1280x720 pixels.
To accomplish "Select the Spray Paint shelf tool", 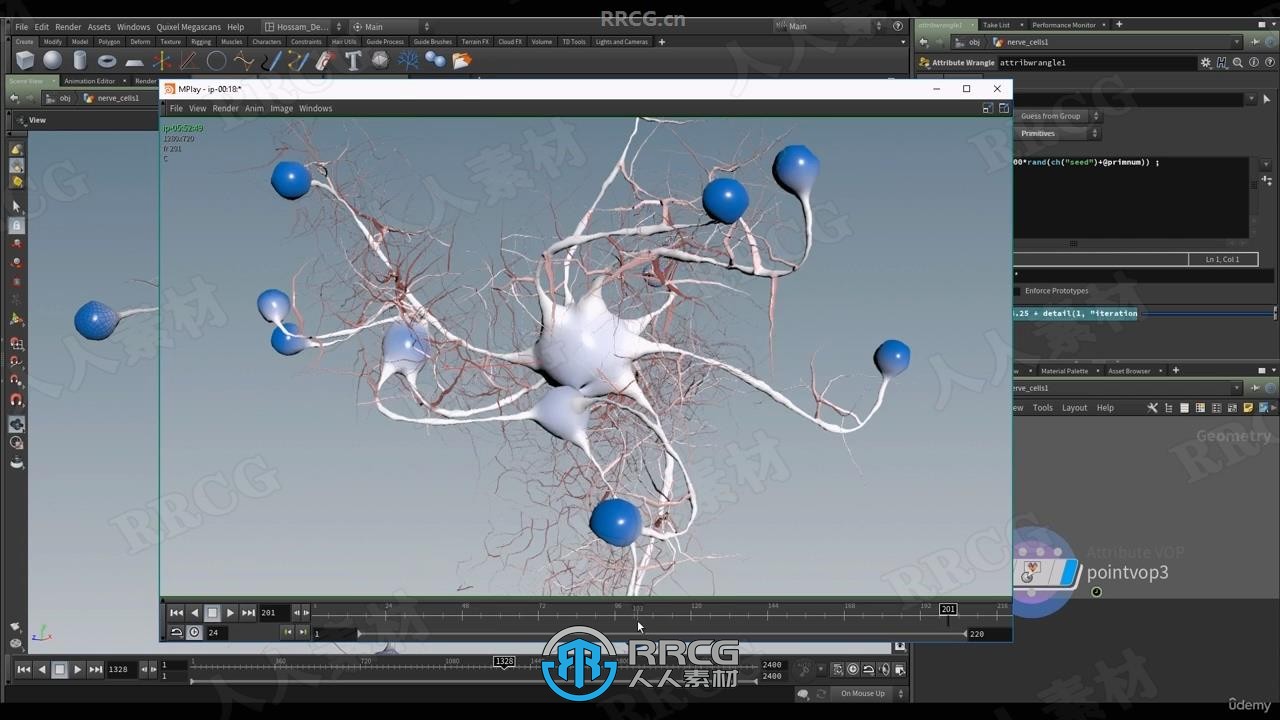I will [x=325, y=61].
